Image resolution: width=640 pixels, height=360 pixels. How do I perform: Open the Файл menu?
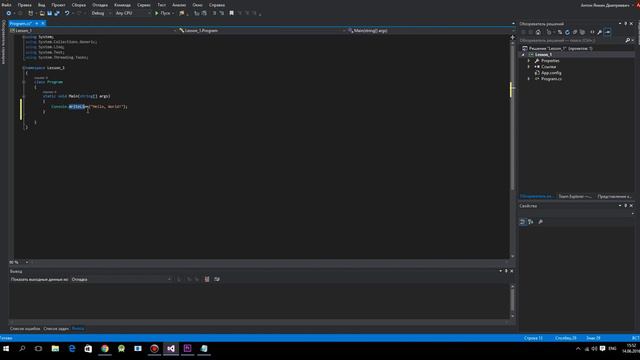pyautogui.click(x=7, y=5)
